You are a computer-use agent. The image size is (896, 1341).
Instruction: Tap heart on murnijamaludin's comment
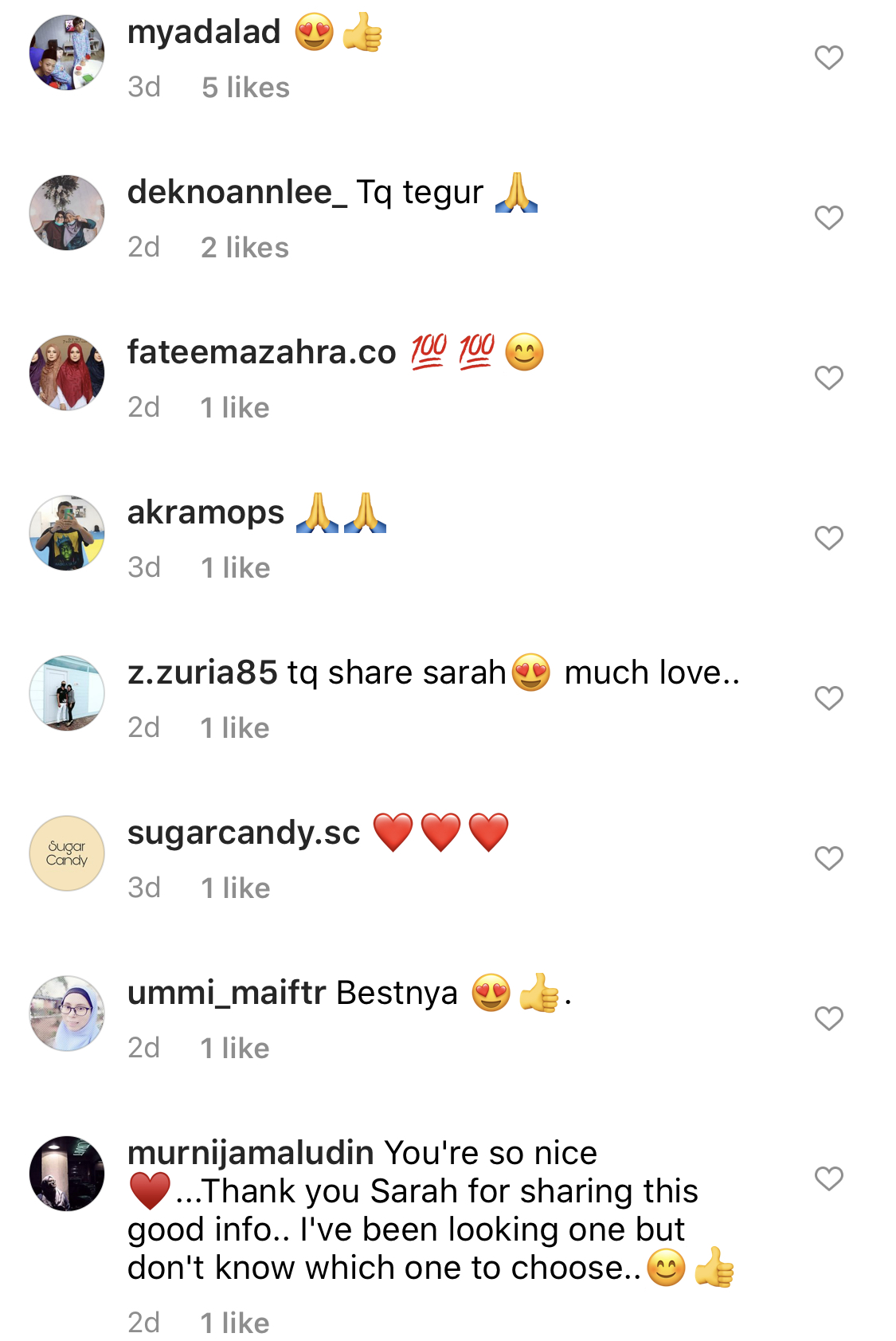pos(828,1178)
